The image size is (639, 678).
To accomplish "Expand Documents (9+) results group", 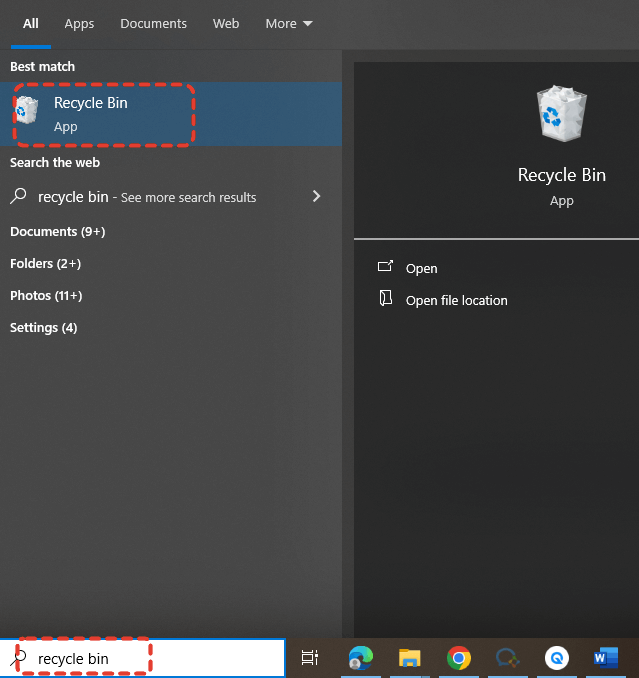I will coord(57,231).
